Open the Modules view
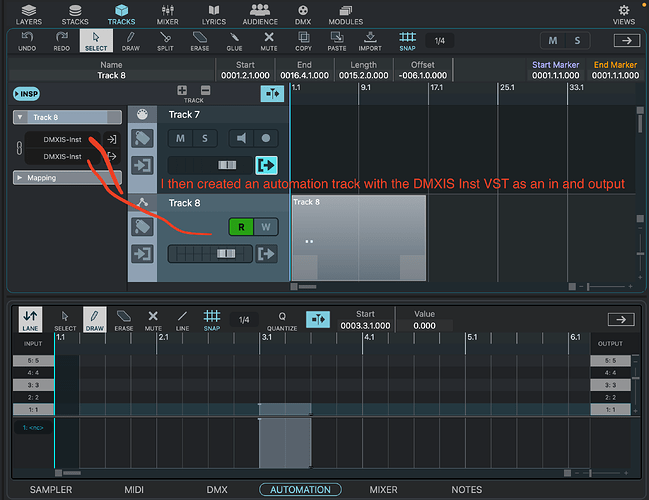The width and height of the screenshot is (649, 500). pos(346,14)
